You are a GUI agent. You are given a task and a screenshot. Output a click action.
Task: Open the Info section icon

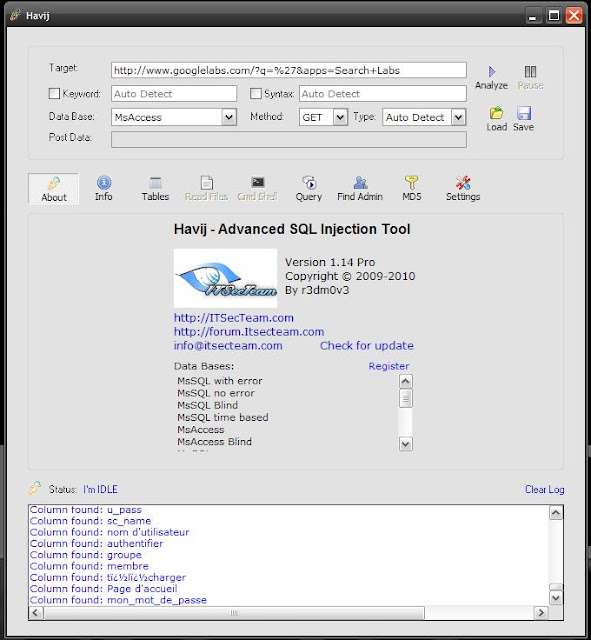[104, 182]
